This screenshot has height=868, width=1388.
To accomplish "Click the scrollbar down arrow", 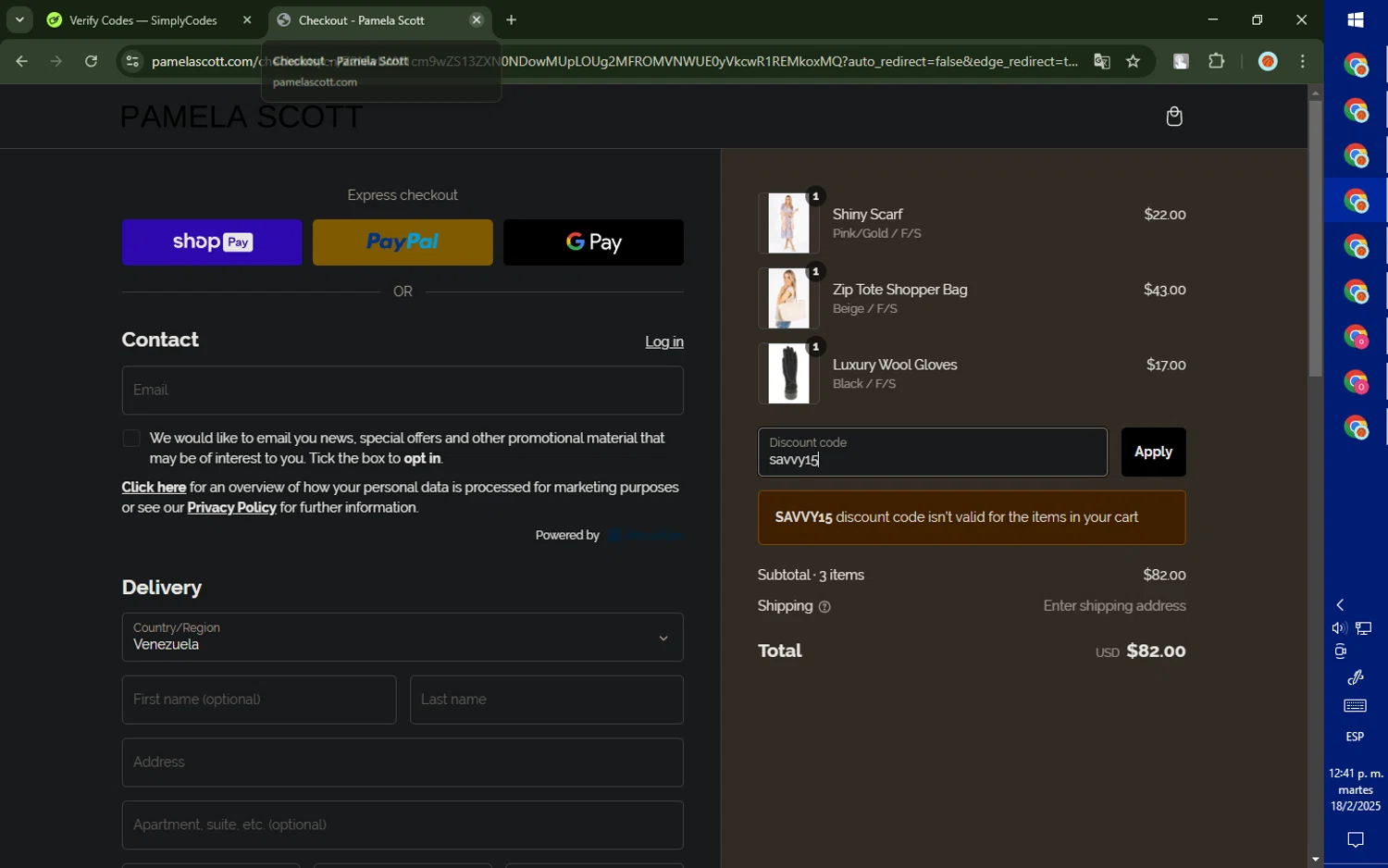I will 1315,860.
